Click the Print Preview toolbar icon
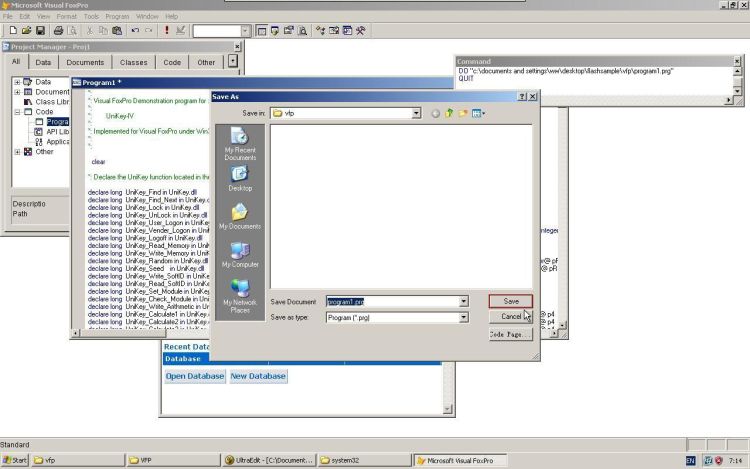The image size is (750, 469). pos(72,31)
